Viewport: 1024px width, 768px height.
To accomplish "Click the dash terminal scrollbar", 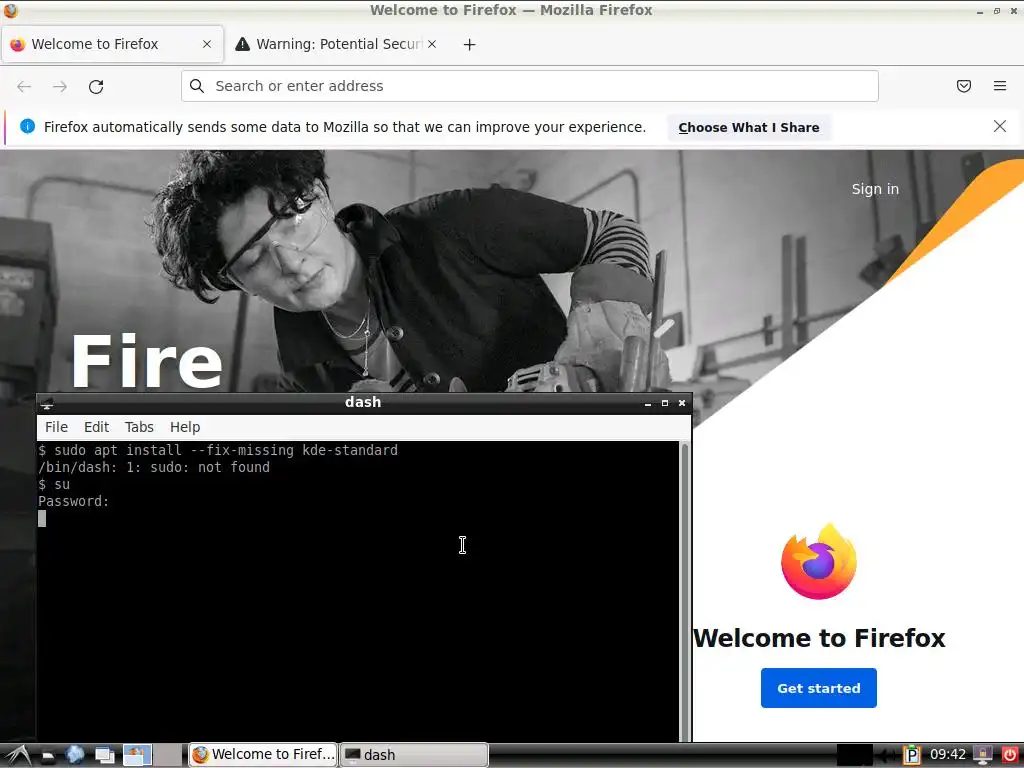I will coord(684,591).
